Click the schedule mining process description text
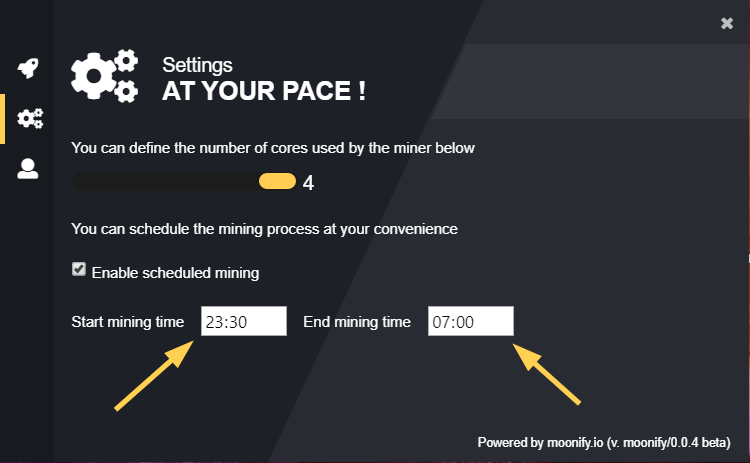The height and width of the screenshot is (463, 750). [x=265, y=229]
